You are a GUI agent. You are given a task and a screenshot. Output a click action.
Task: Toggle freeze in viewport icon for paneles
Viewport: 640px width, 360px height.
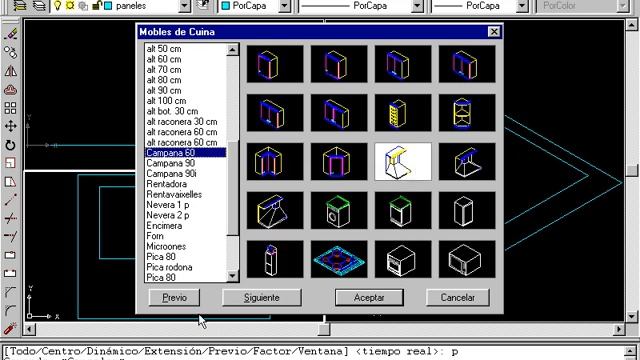point(83,6)
